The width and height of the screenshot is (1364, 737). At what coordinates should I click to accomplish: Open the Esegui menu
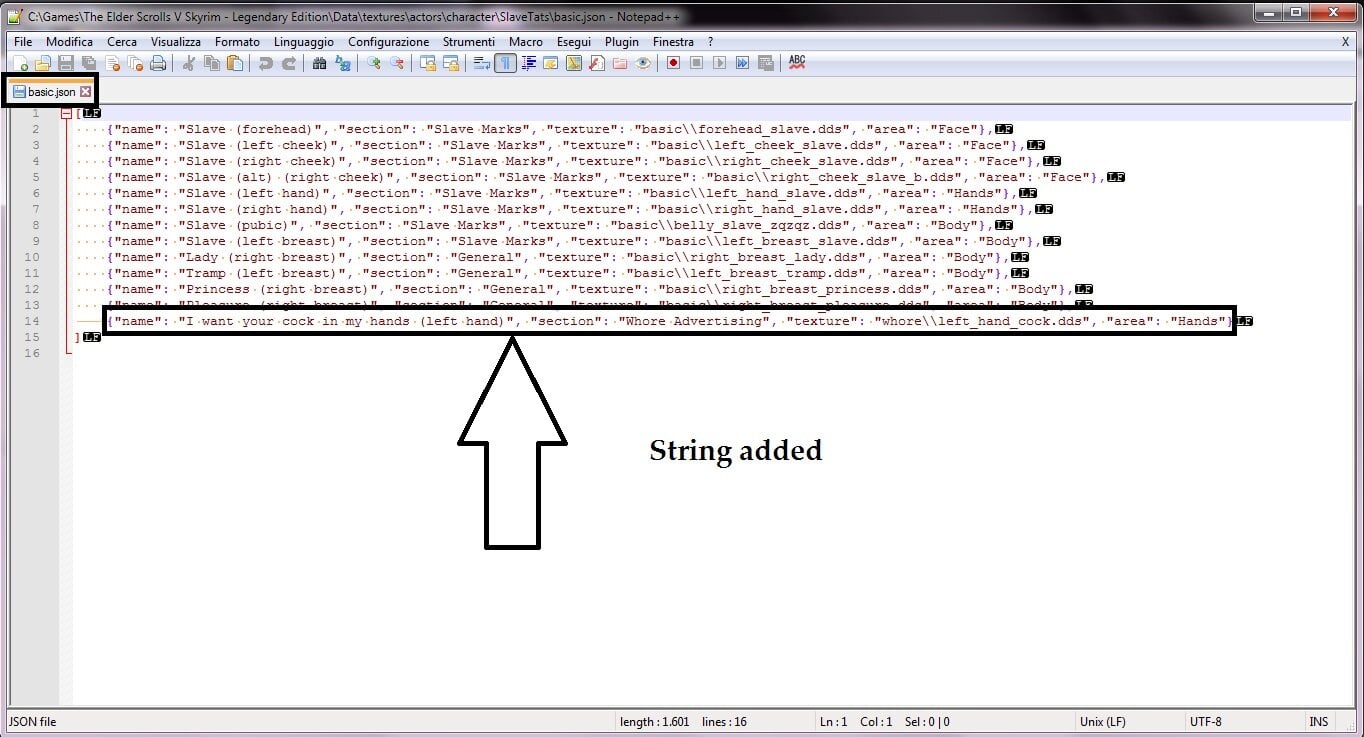574,42
